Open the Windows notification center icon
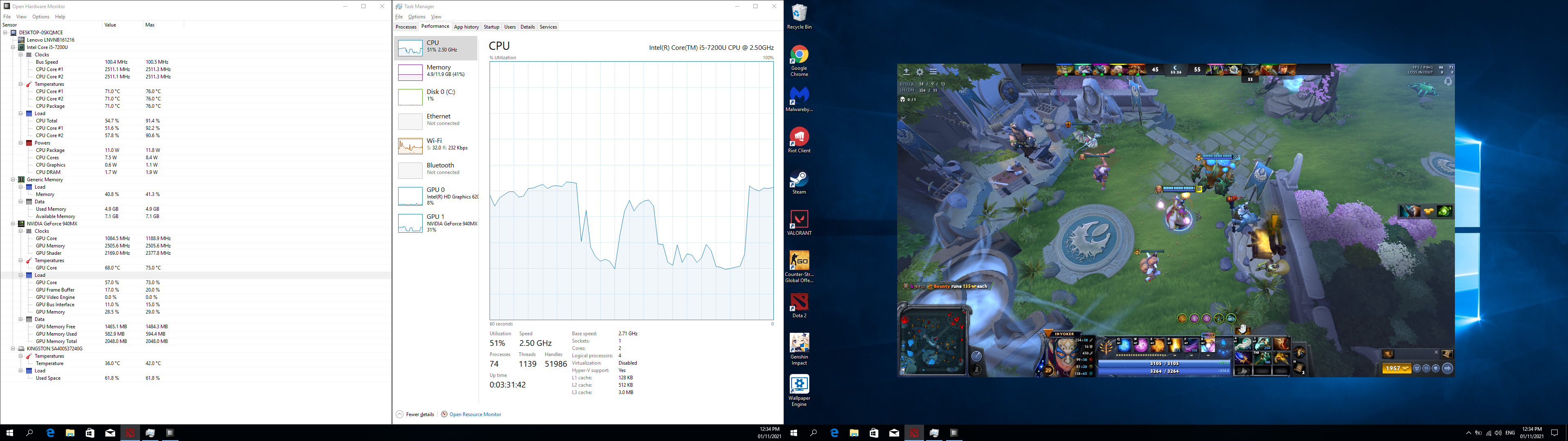This screenshot has height=441, width=1568. [x=1554, y=433]
